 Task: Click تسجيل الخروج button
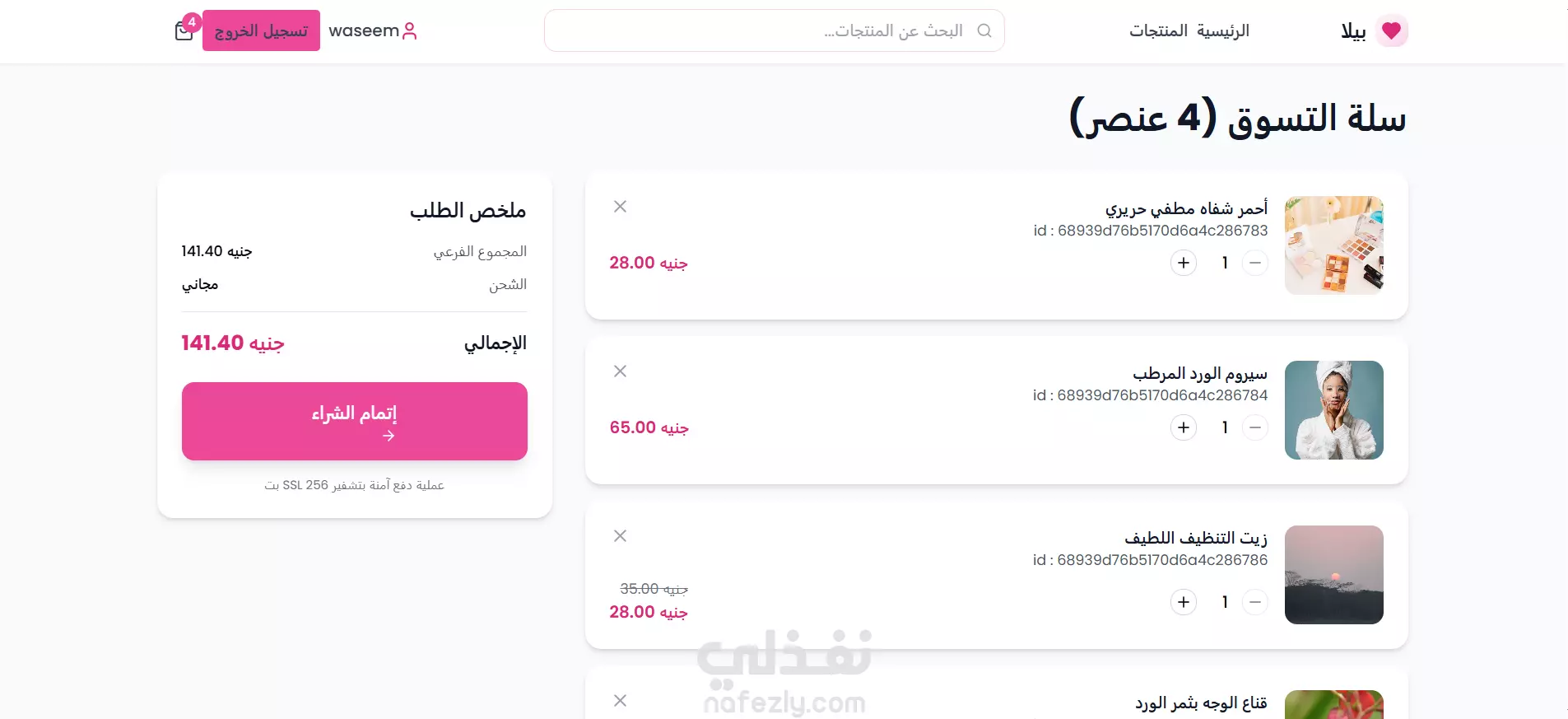pos(261,30)
